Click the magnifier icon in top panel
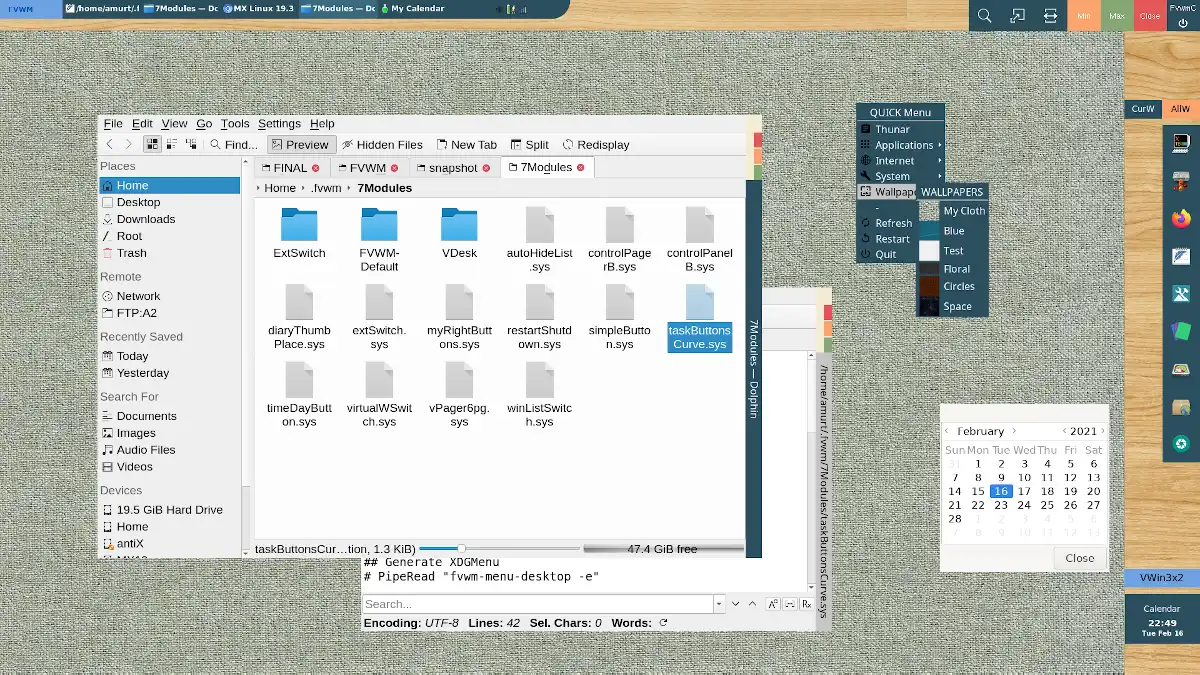 (x=984, y=16)
